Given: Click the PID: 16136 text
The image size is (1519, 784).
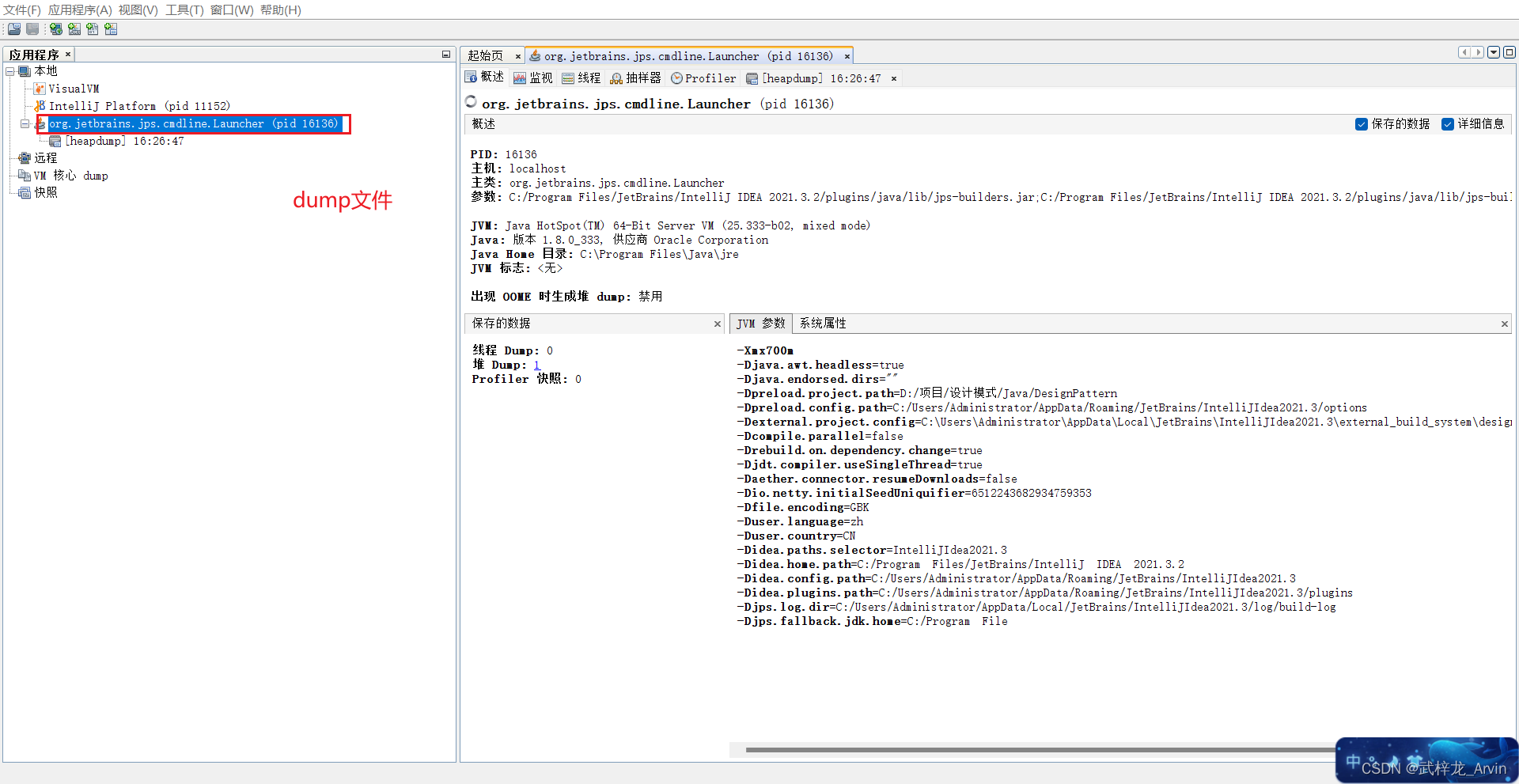Looking at the screenshot, I should tap(503, 155).
